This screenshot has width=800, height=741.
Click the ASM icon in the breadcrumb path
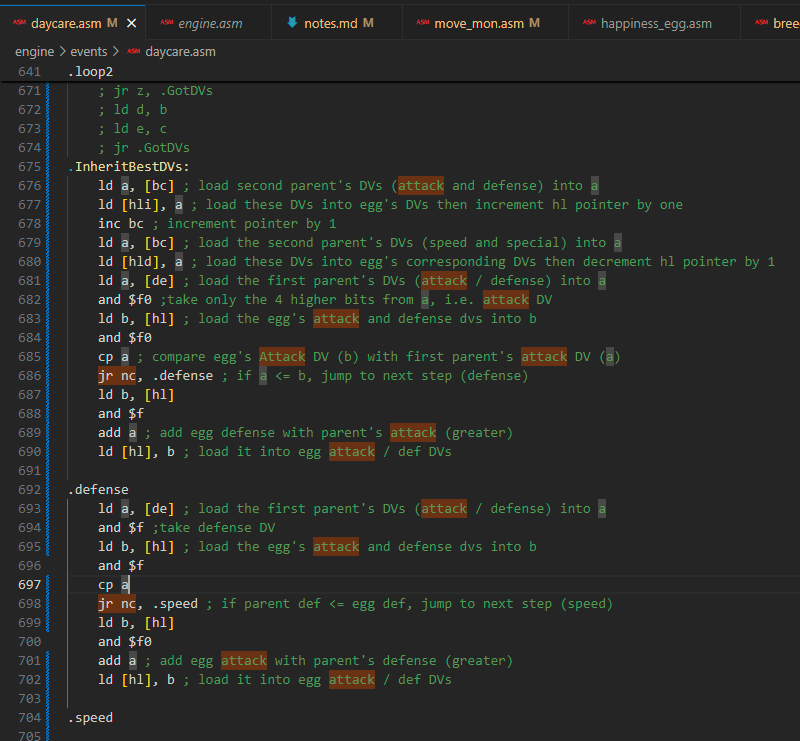coord(133,51)
